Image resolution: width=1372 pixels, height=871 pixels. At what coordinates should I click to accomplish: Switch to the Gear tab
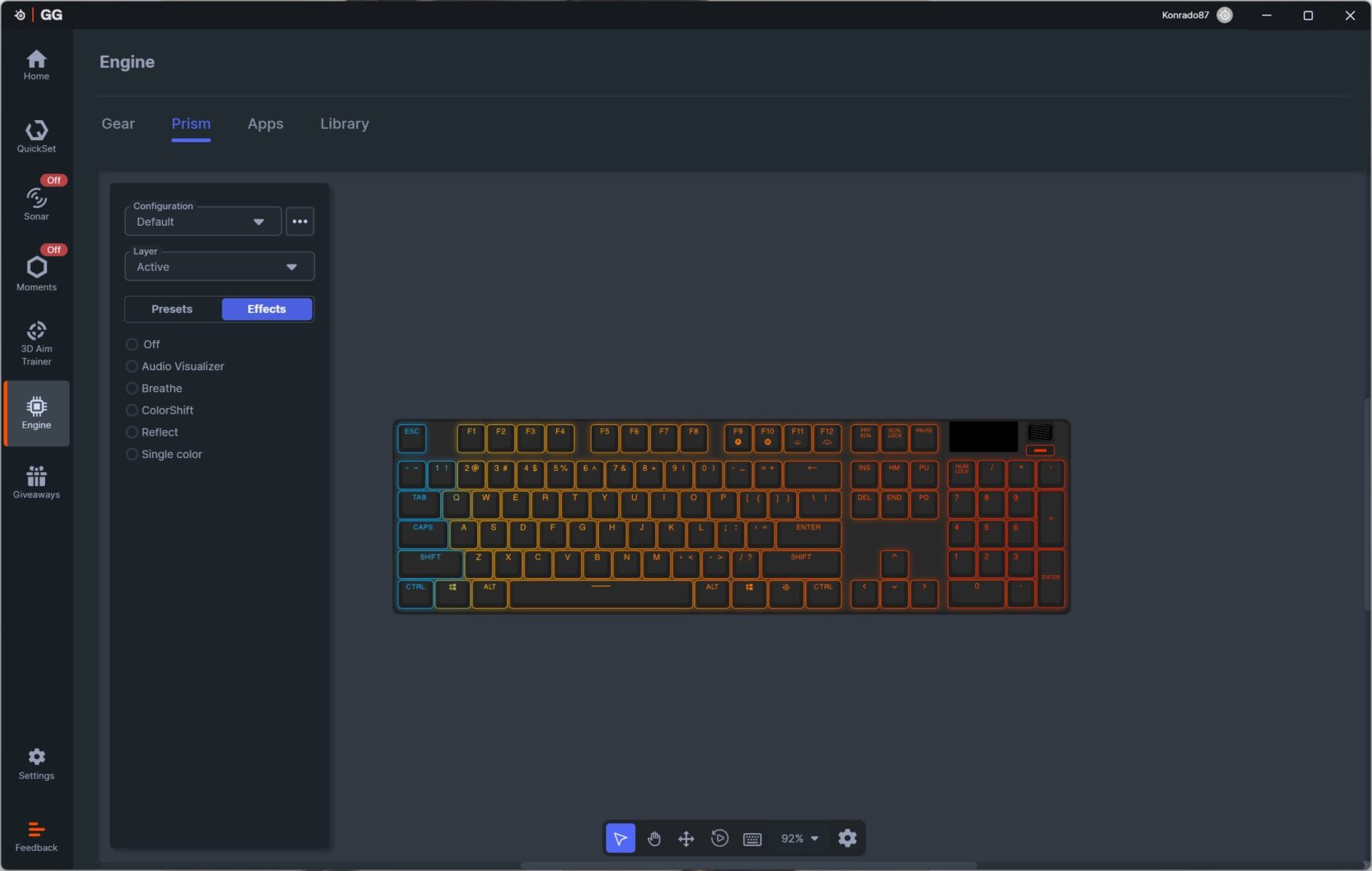pyautogui.click(x=118, y=123)
